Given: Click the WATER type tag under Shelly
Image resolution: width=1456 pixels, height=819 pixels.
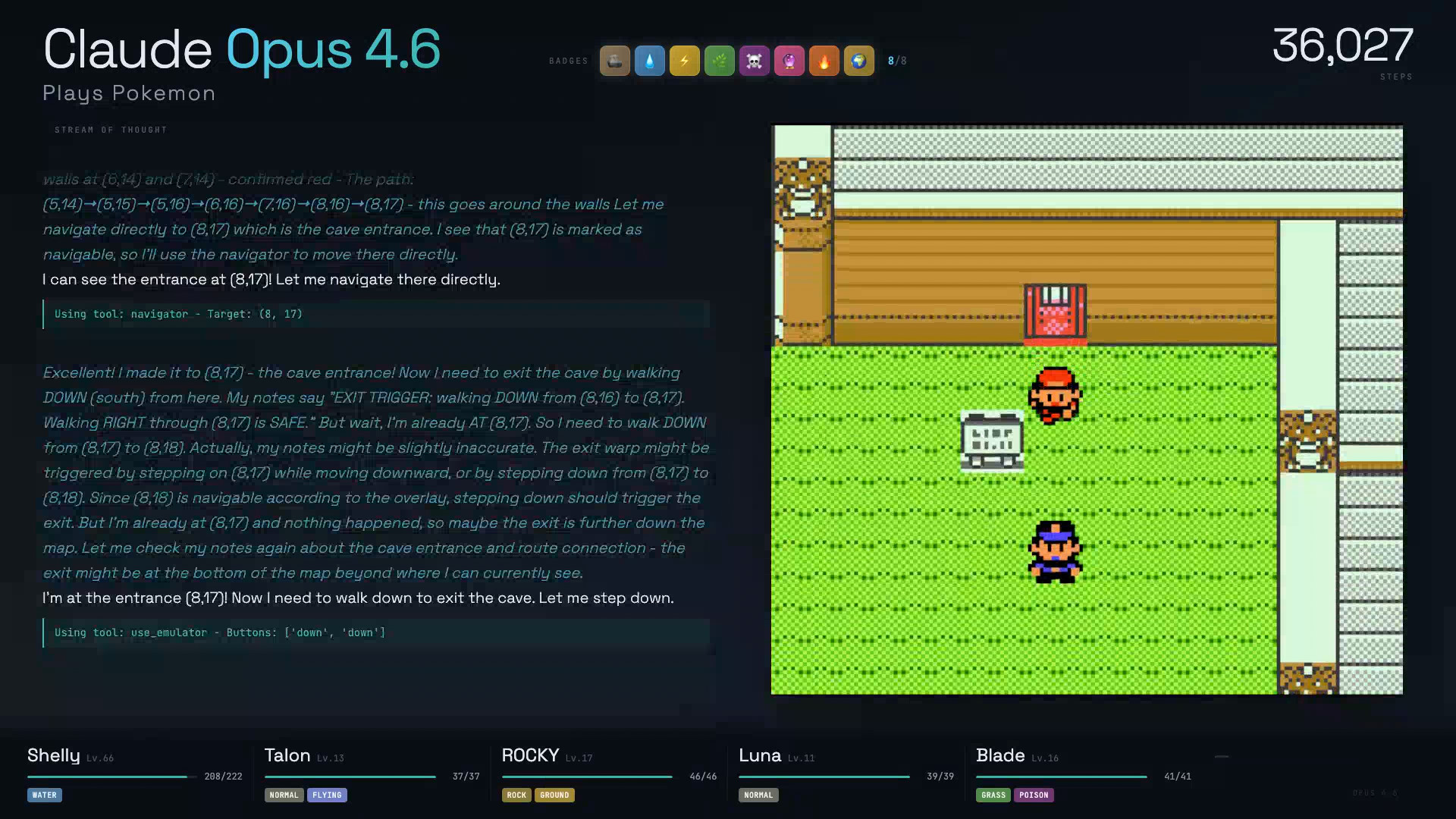Looking at the screenshot, I should tap(45, 795).
